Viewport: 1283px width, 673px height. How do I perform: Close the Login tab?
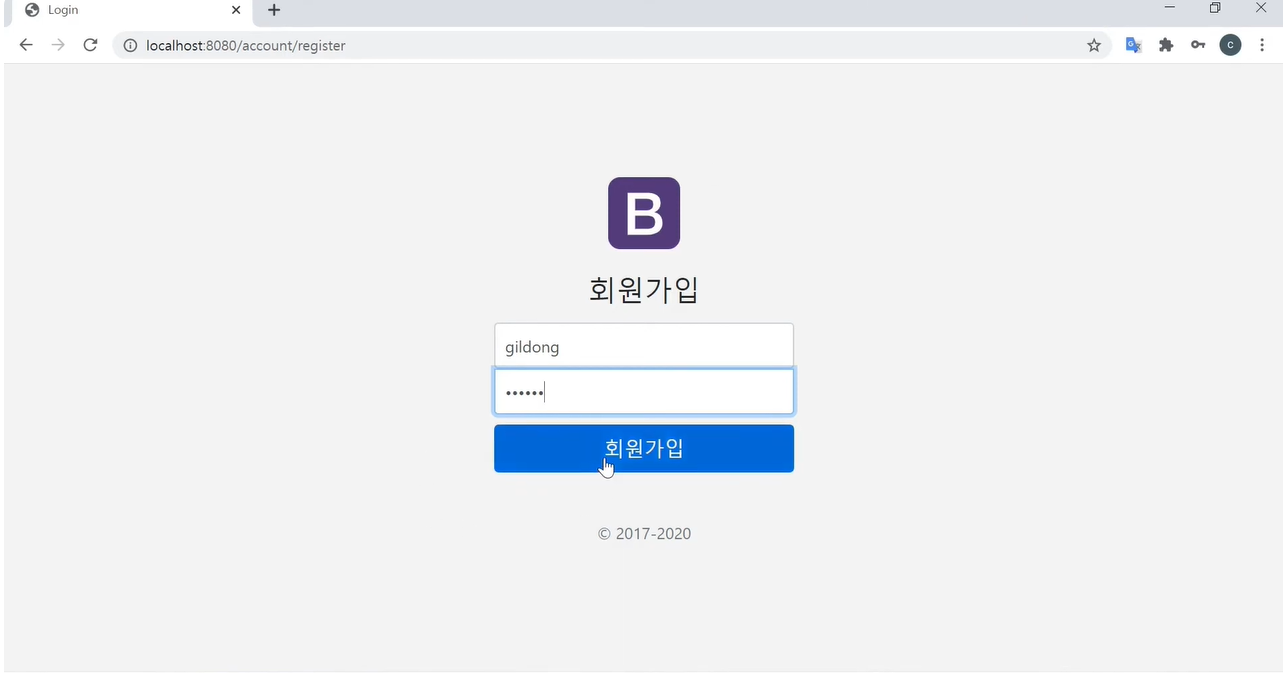pos(236,10)
